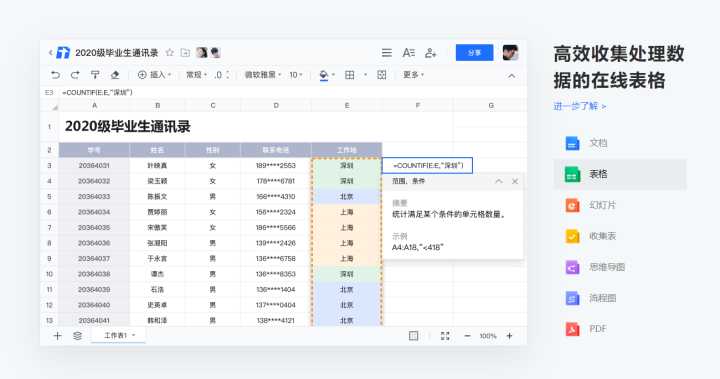Open the font size 10 dropdown

295,74
